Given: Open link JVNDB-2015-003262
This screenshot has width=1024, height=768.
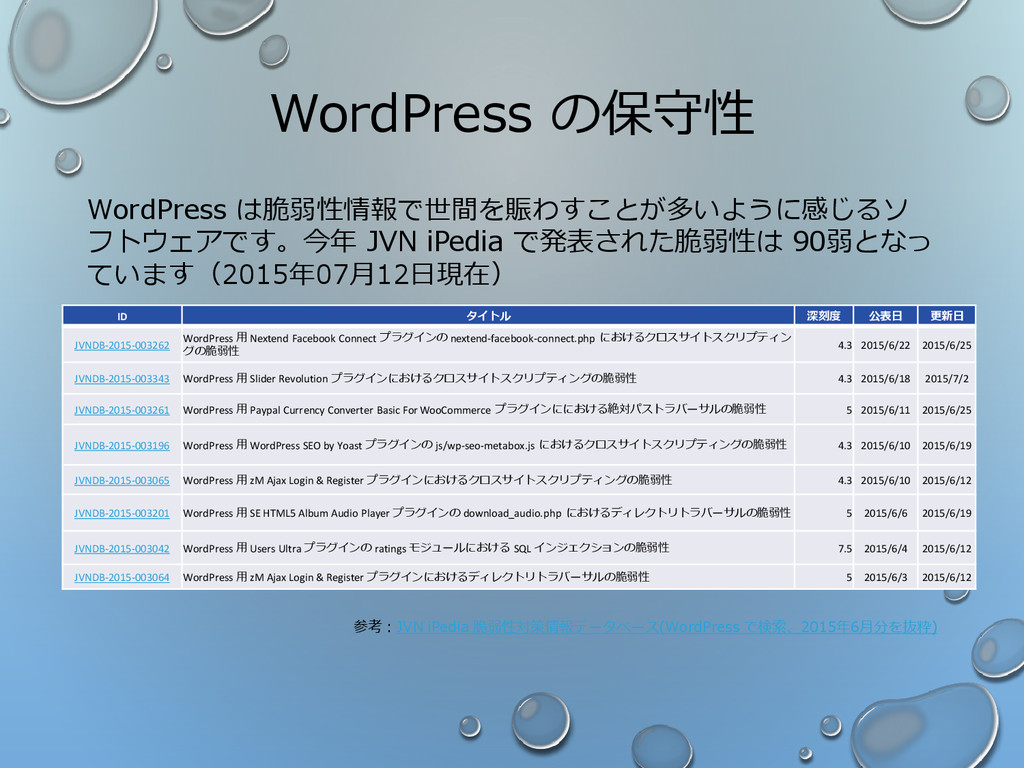Looking at the screenshot, I should pos(121,345).
